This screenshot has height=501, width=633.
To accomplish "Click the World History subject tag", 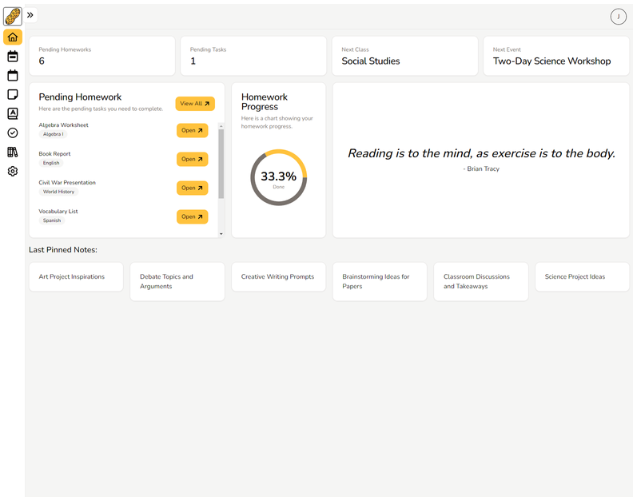I will pyautogui.click(x=59, y=192).
